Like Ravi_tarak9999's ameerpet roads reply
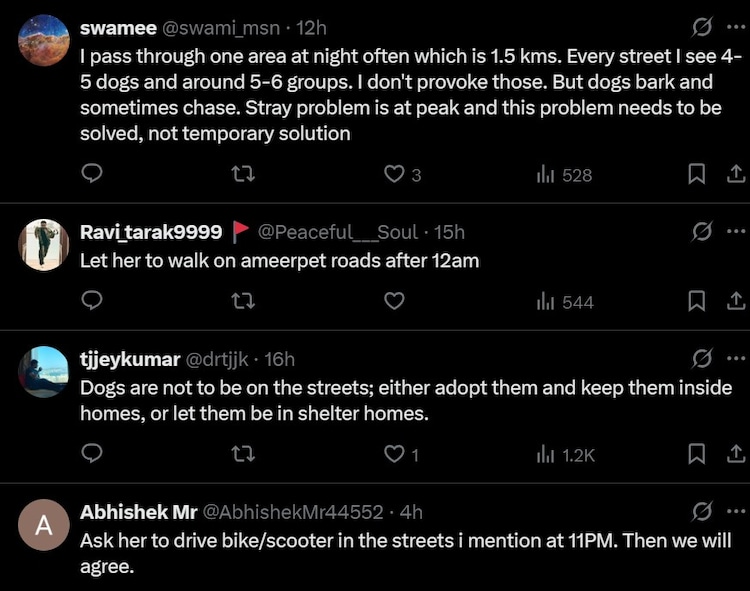 click(x=394, y=301)
